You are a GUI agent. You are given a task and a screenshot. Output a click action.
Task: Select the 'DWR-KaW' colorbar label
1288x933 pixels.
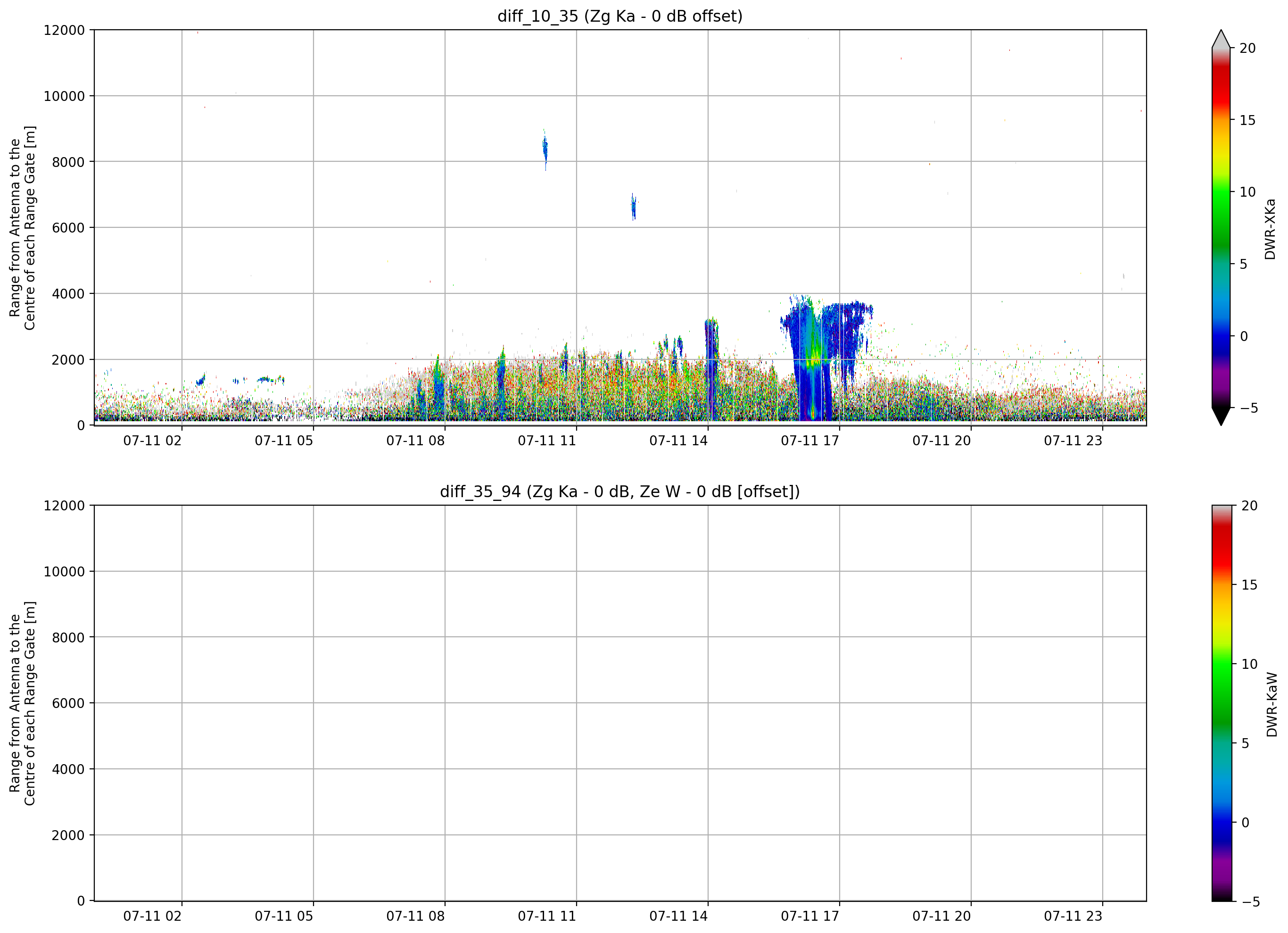coord(1272,705)
